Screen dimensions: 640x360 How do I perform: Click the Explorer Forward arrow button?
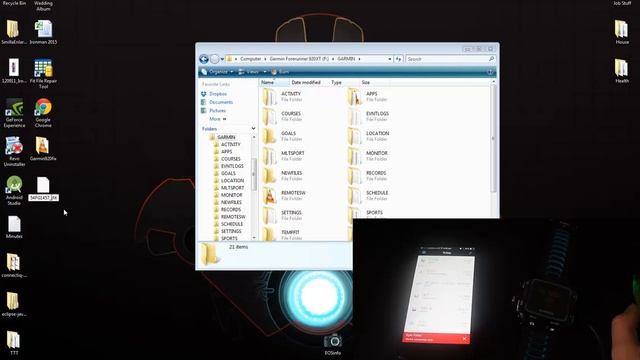(x=214, y=59)
